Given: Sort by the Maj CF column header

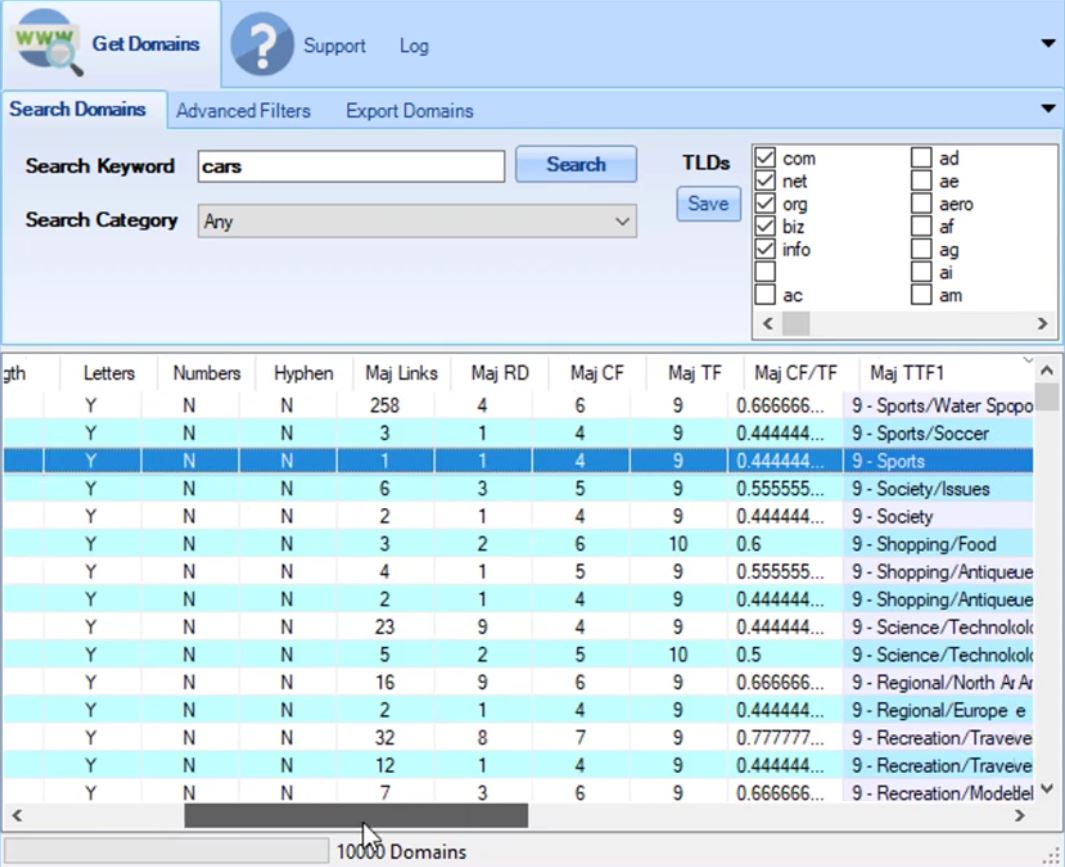Looking at the screenshot, I should [597, 373].
